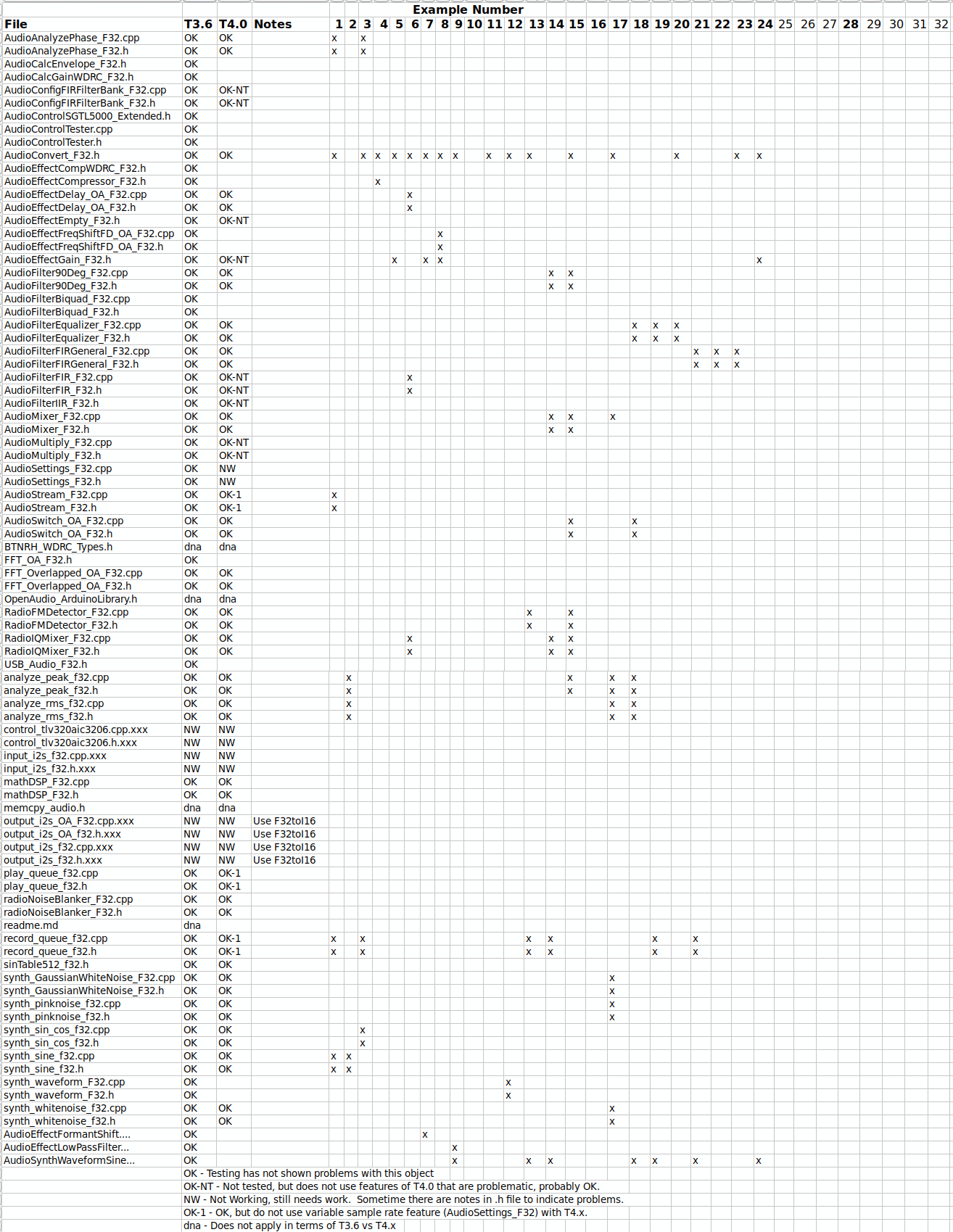The image size is (953, 1232).
Task: Click input_i2s_f32.h.xxx cell
Action: tap(91, 769)
